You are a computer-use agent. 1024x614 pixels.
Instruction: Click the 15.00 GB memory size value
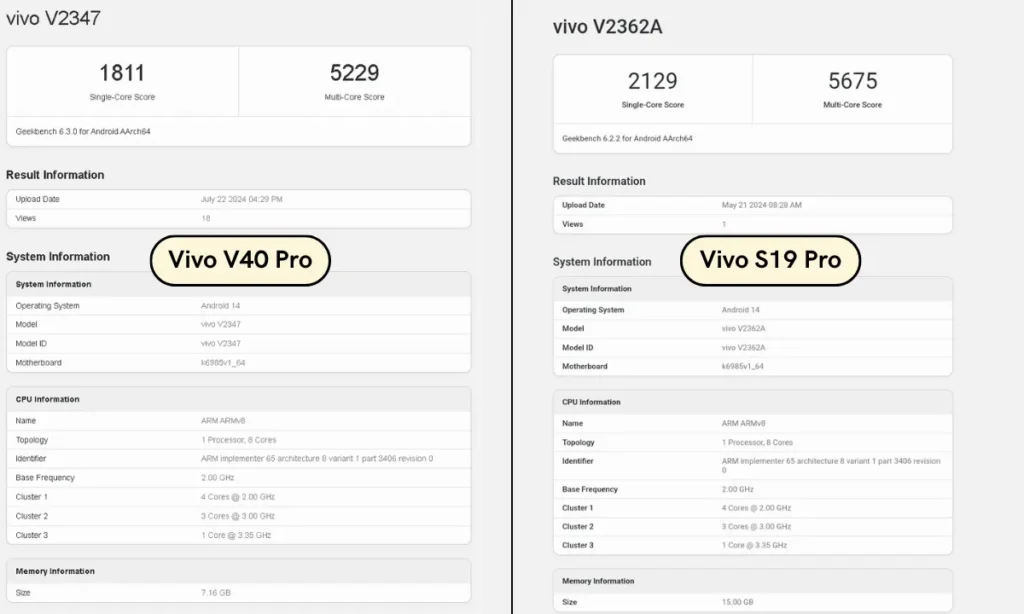(x=737, y=602)
